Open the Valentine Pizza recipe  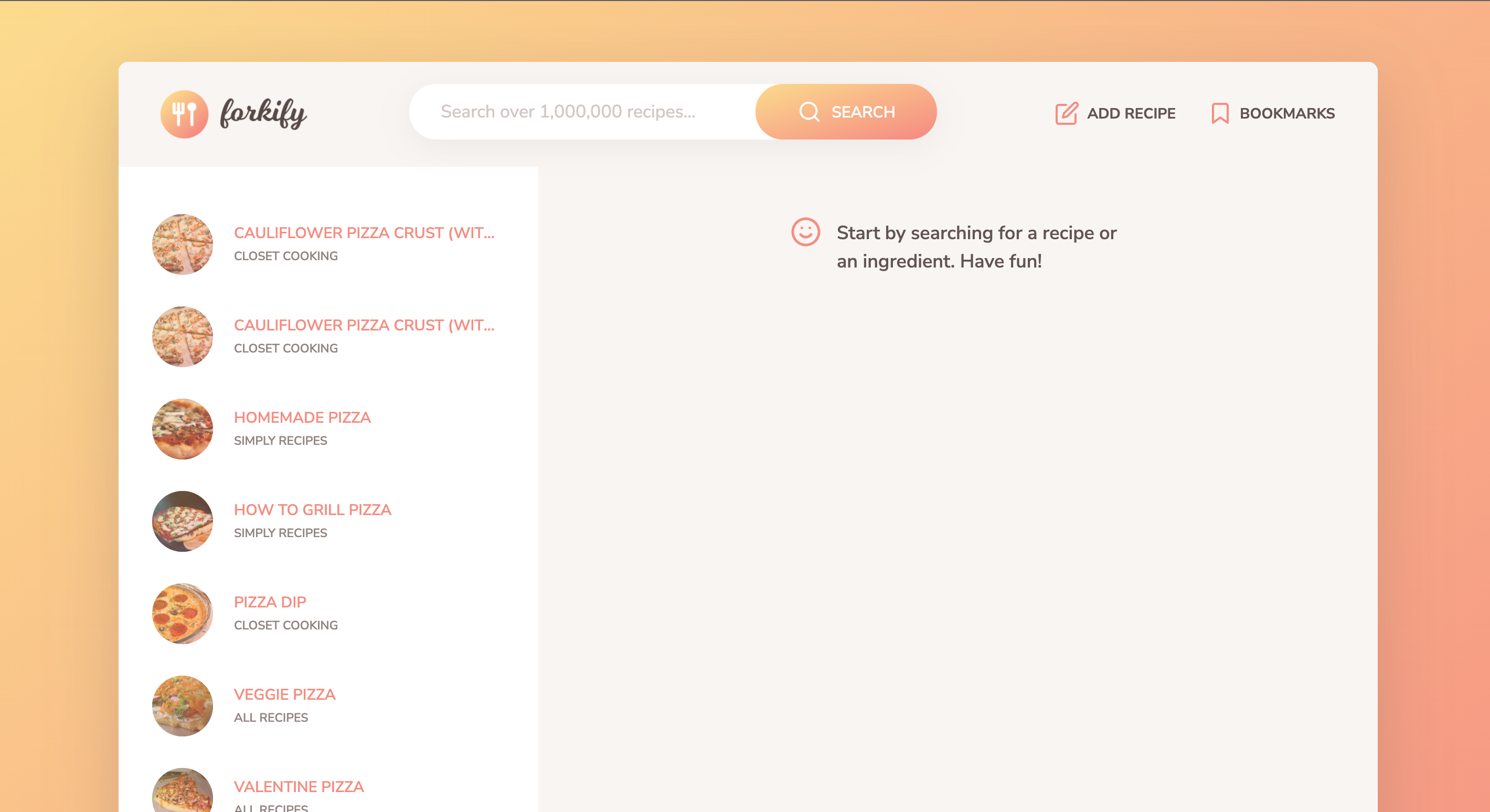click(299, 786)
